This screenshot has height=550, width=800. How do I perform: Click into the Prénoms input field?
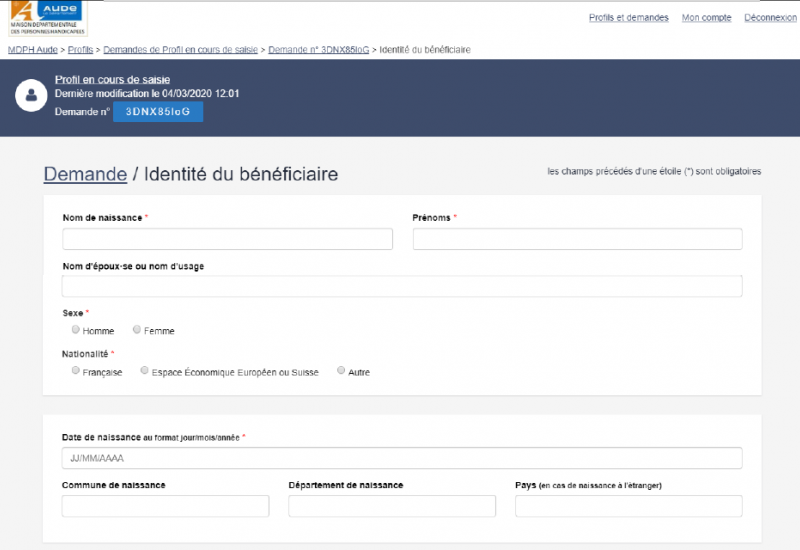click(577, 239)
